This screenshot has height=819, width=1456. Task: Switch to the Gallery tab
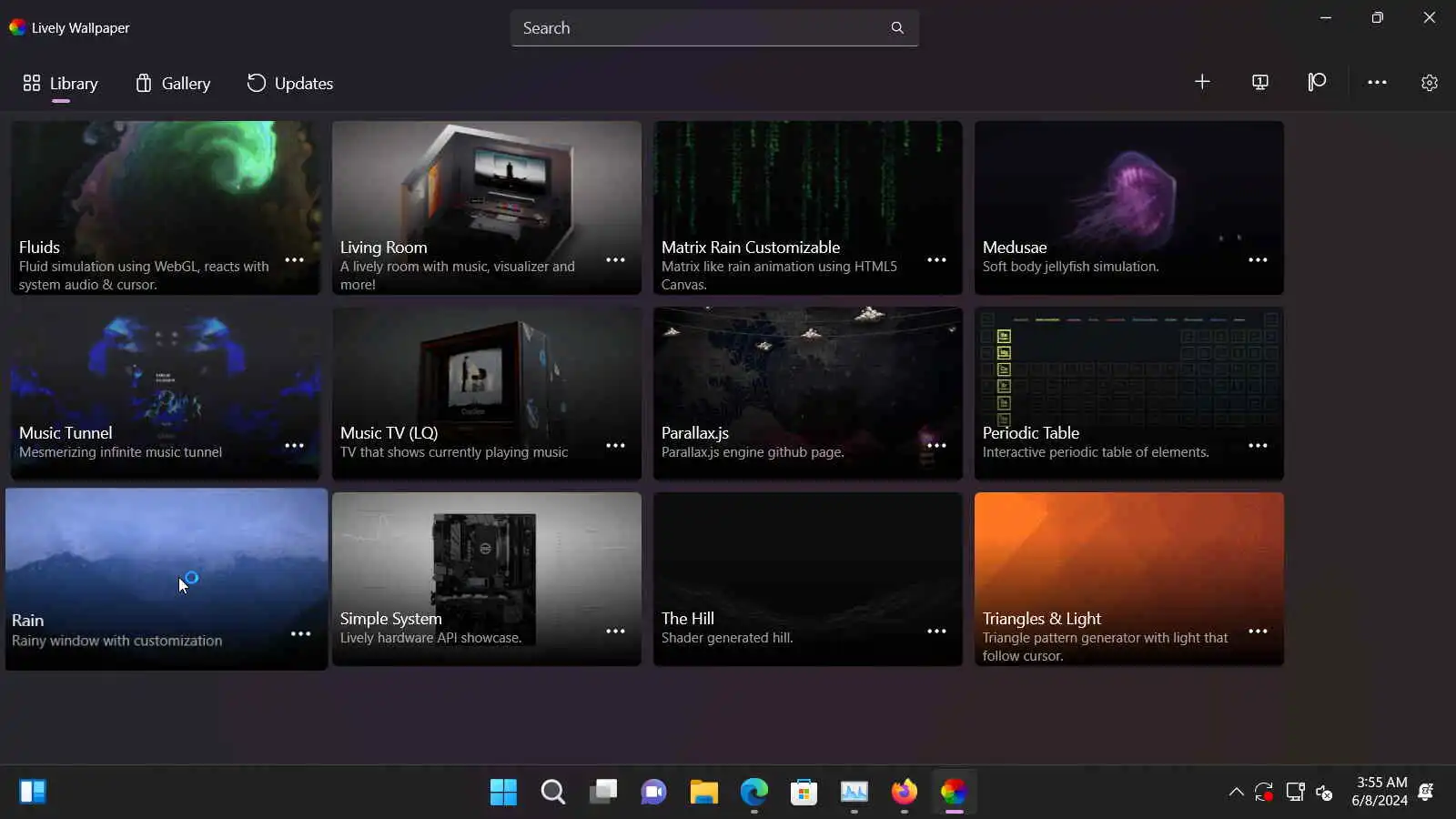pyautogui.click(x=173, y=84)
